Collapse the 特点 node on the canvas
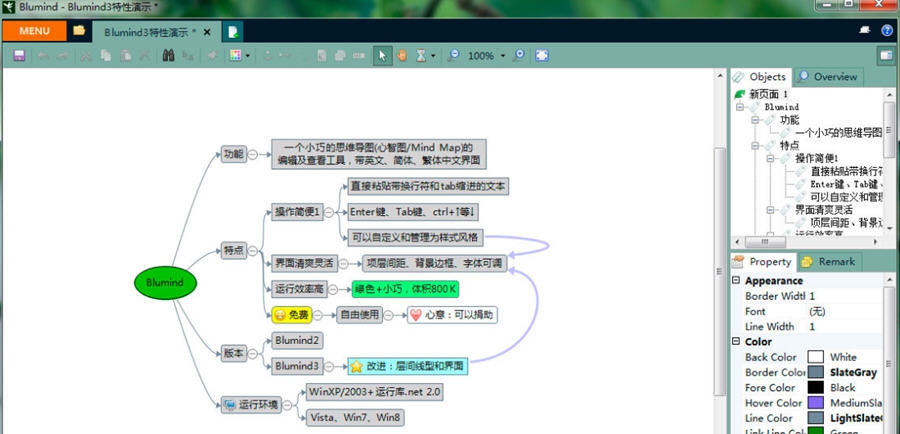The image size is (900, 434). [x=253, y=251]
